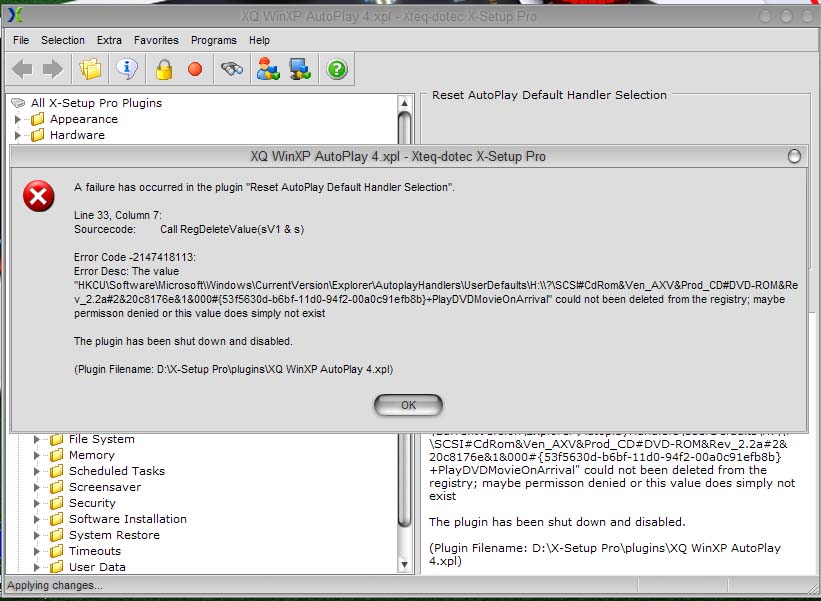Click the Back arrow toolbar icon

(x=23, y=69)
